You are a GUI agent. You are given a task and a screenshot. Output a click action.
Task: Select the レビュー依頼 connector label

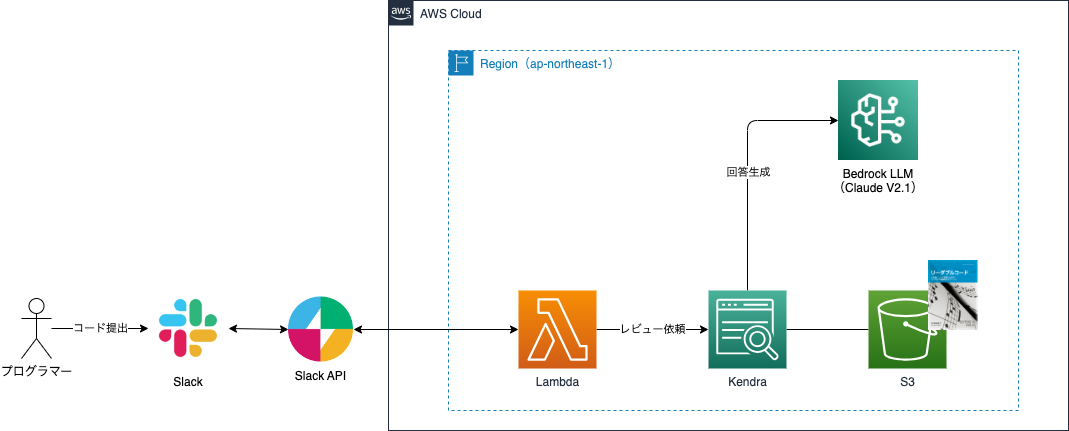click(x=652, y=330)
